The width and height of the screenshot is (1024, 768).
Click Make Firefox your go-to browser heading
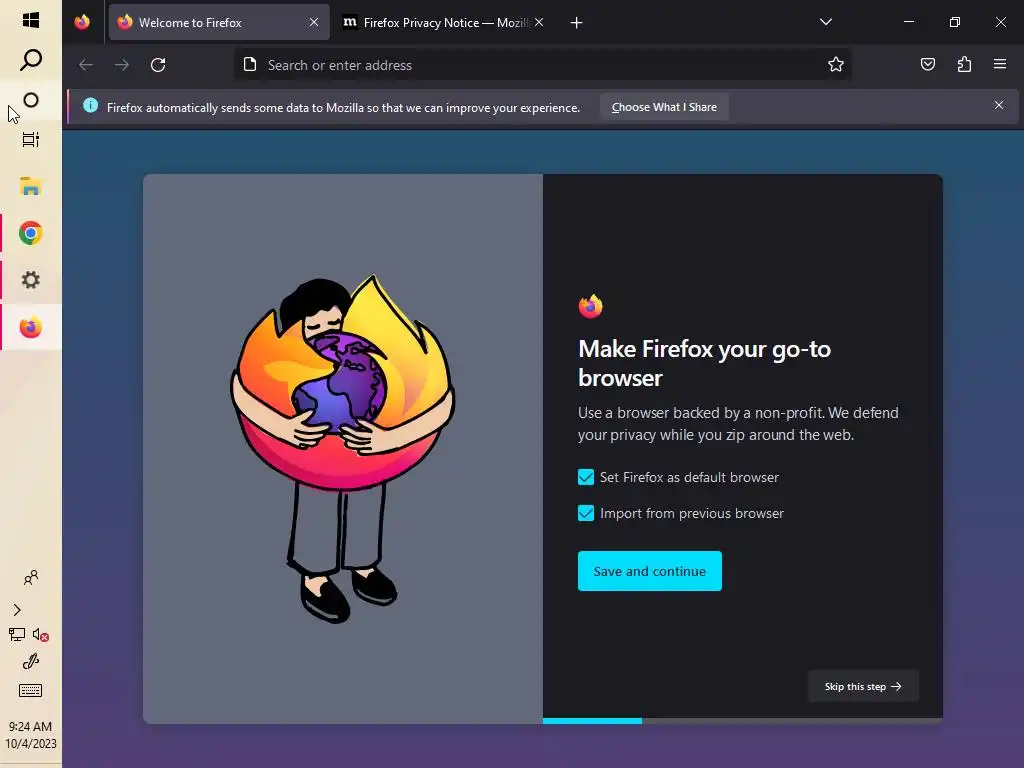pos(705,363)
